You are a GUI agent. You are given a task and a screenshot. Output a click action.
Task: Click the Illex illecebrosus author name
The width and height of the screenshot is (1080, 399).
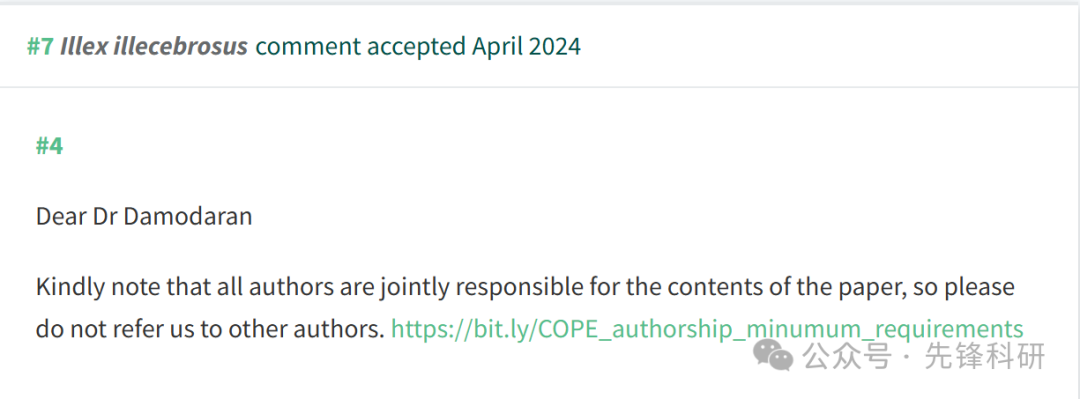click(154, 47)
